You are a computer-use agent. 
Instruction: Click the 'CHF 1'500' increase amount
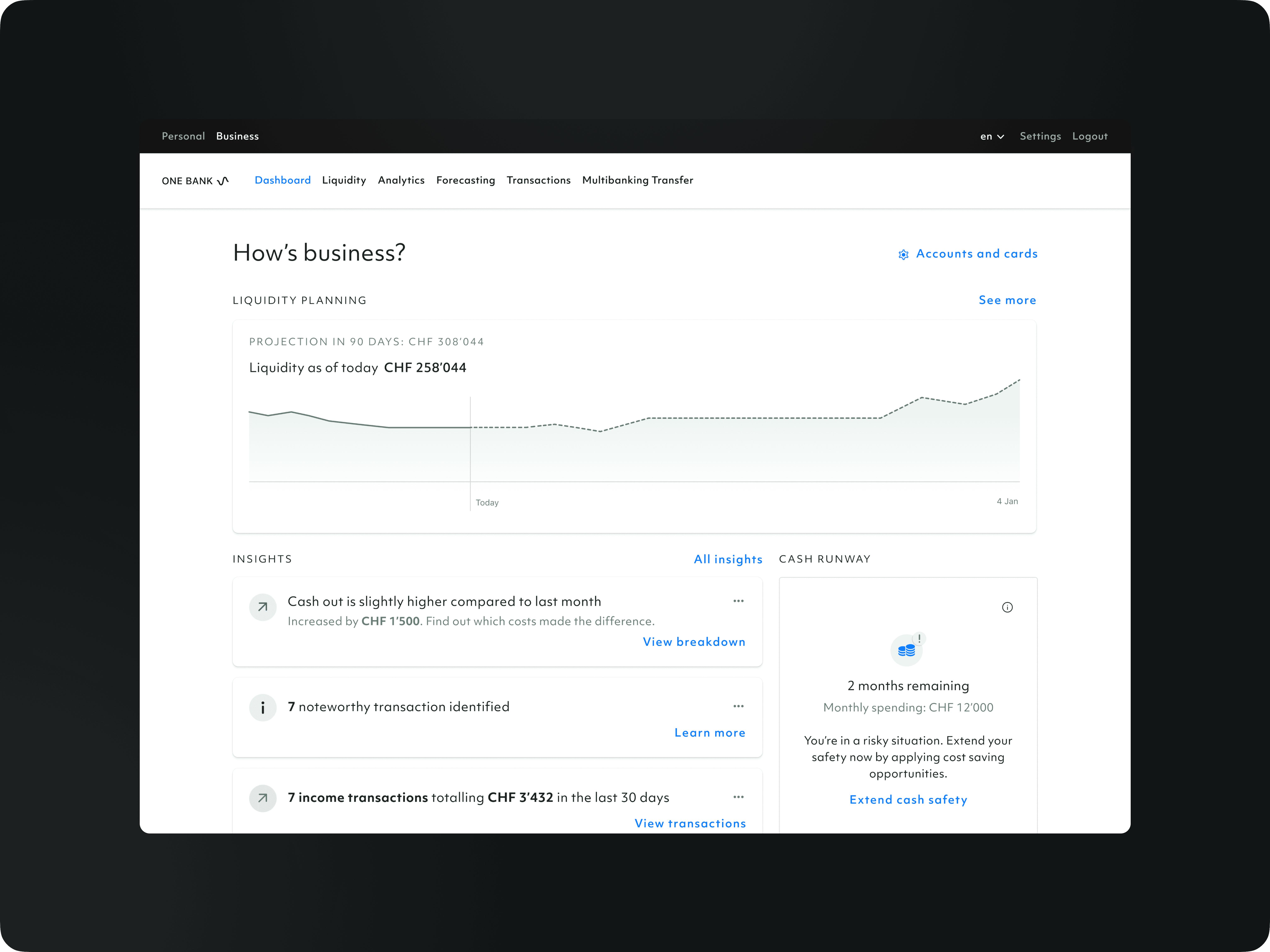point(390,621)
